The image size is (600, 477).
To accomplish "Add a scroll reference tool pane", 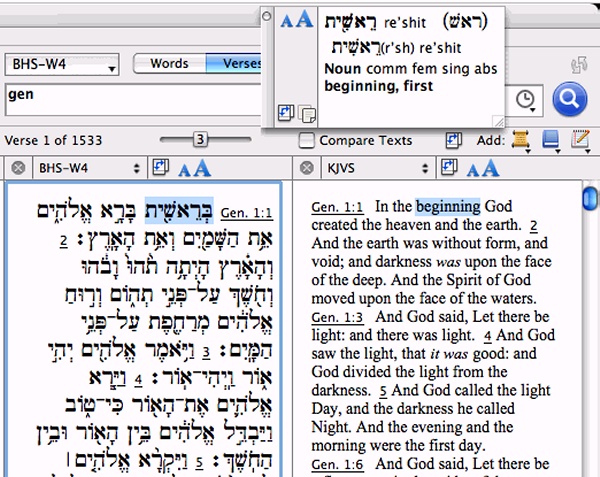I will pyautogui.click(x=520, y=139).
